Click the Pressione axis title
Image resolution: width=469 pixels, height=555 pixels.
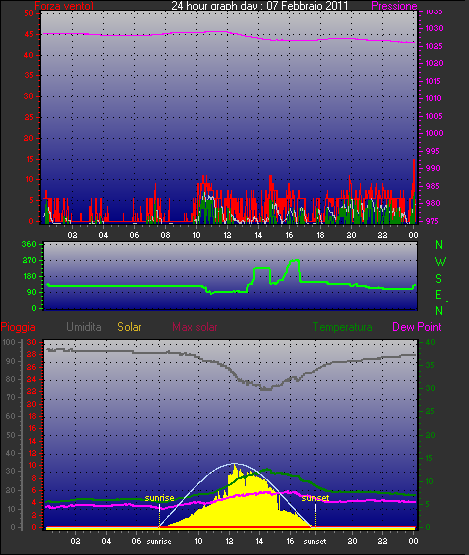click(394, 6)
